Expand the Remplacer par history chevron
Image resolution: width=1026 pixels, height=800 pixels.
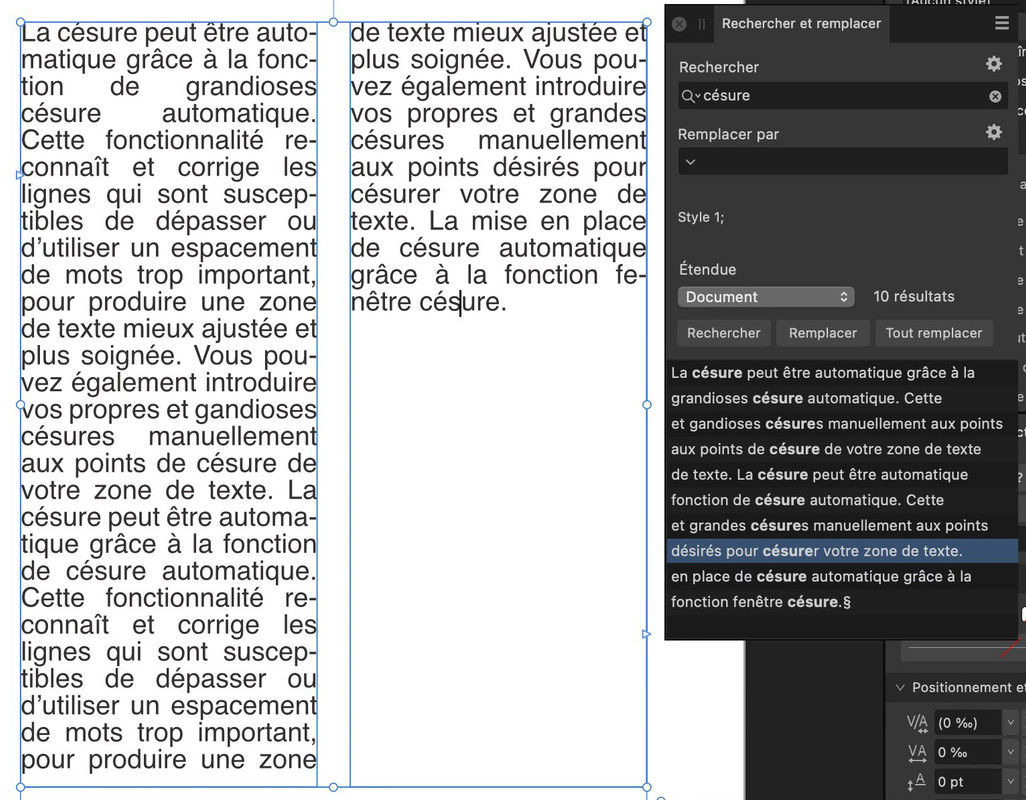point(690,162)
